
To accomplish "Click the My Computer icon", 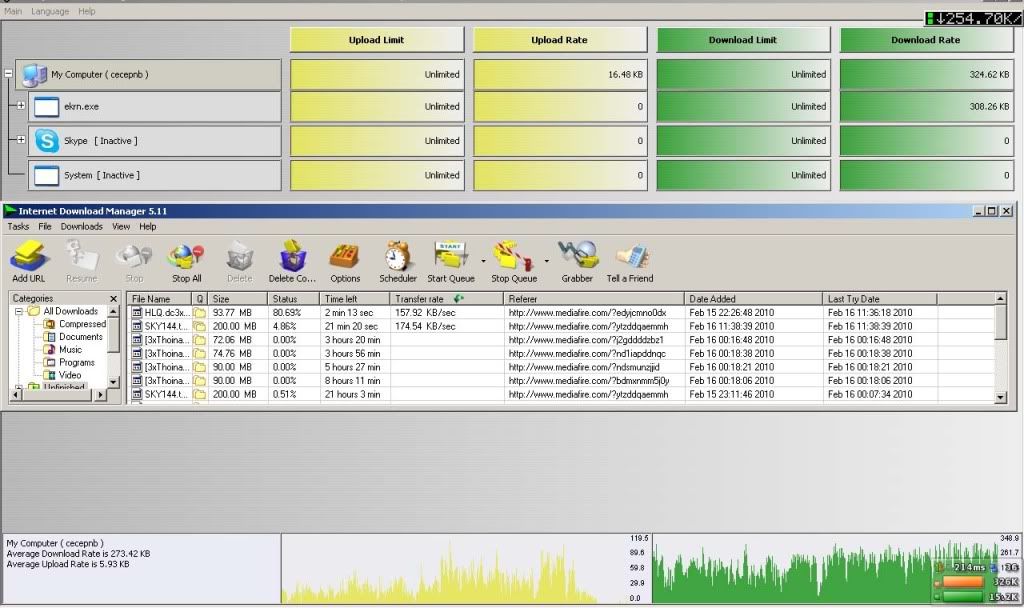I will click(34, 74).
